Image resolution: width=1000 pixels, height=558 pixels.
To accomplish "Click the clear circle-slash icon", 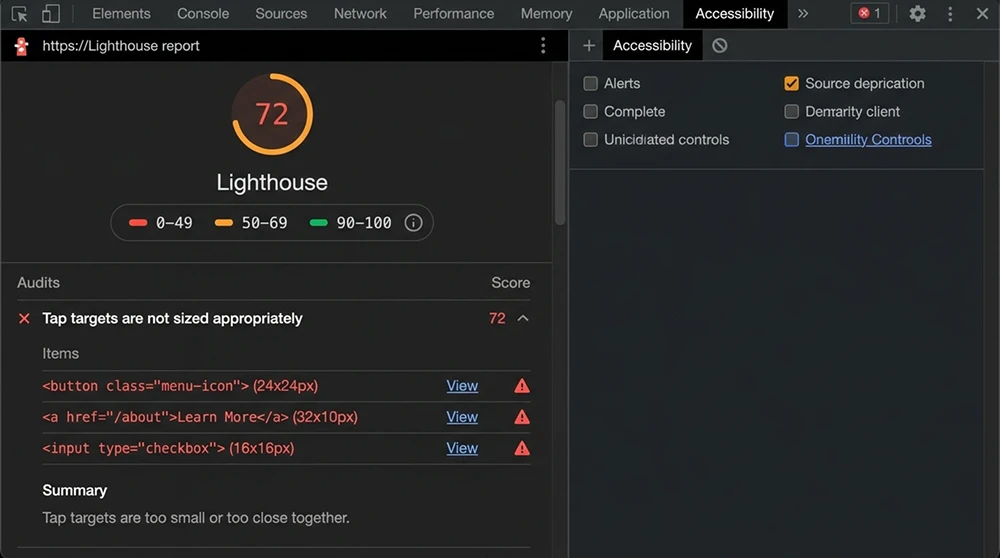I will pos(719,45).
